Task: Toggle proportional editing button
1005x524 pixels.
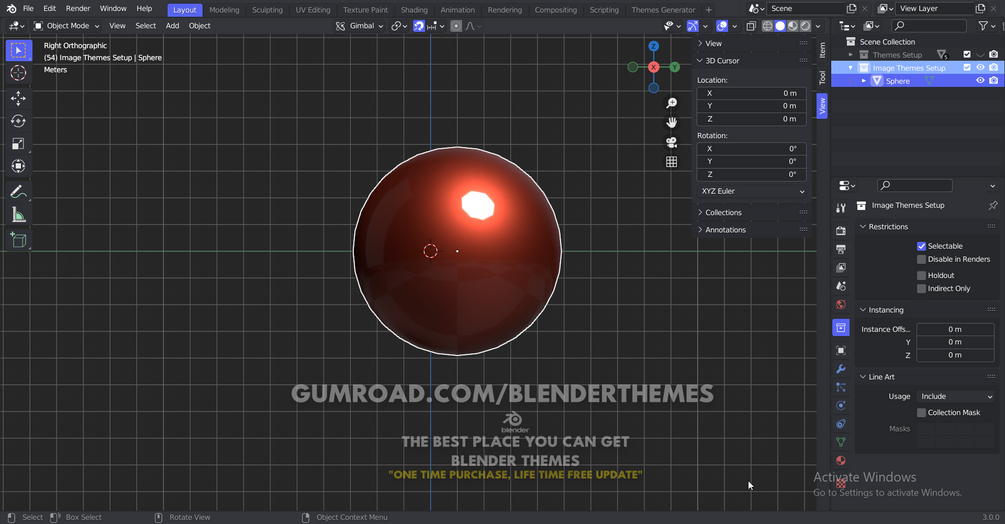Action: click(x=456, y=26)
